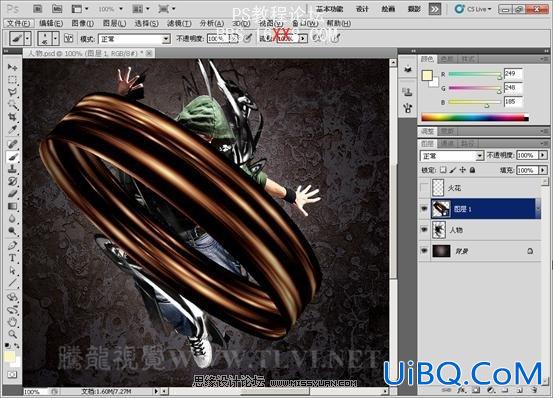
Task: Open the CS Live button
Action: click(473, 9)
